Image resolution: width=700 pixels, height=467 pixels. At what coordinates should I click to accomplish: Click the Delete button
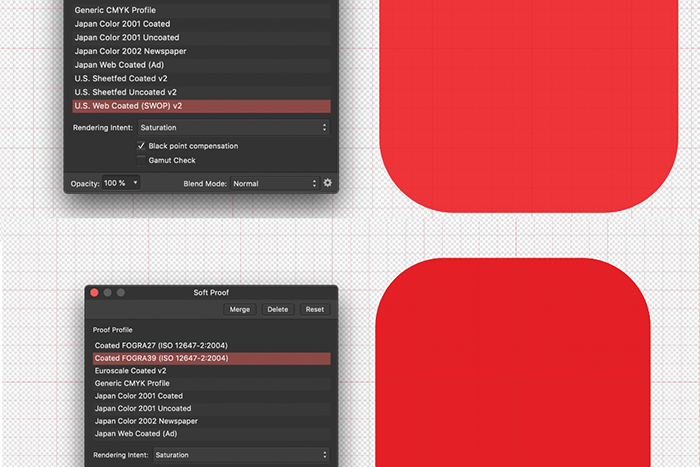click(277, 310)
